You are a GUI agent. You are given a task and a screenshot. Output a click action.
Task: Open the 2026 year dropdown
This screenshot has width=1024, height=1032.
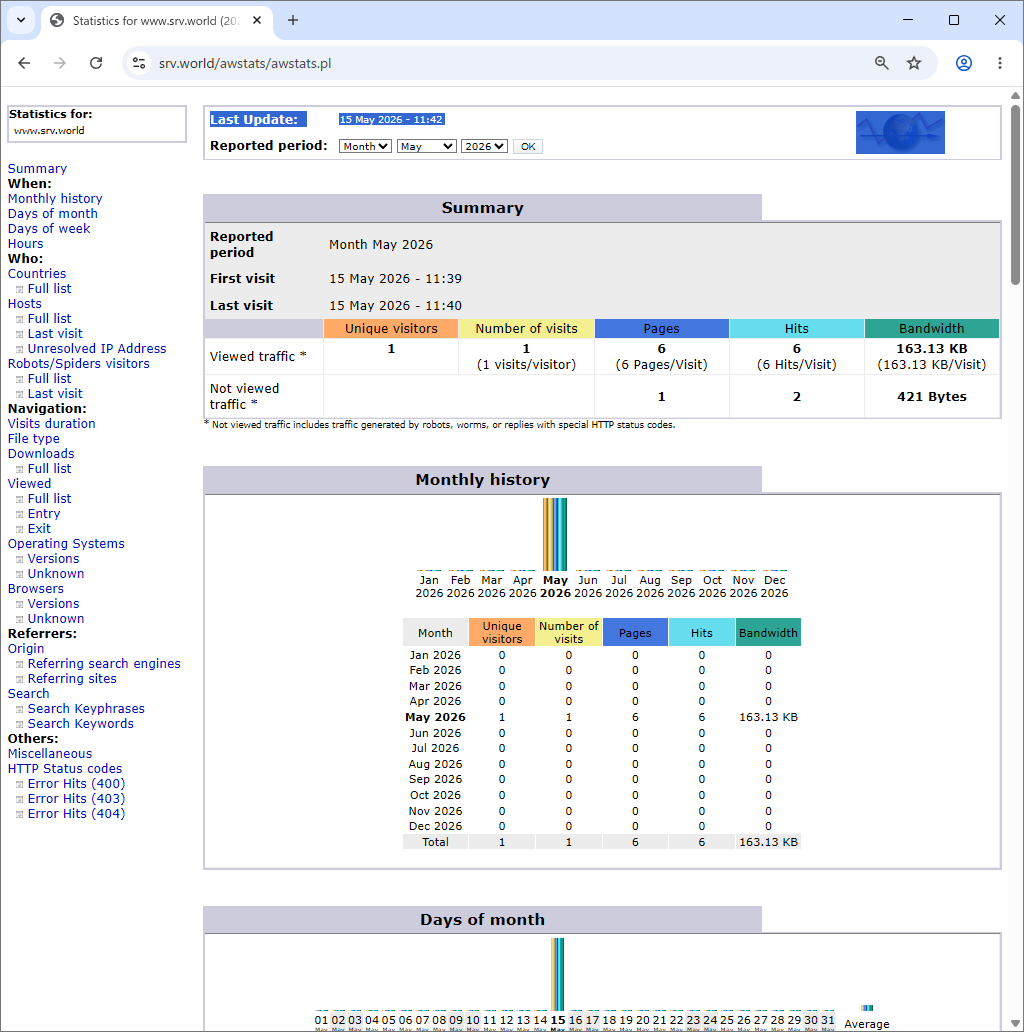click(x=484, y=146)
